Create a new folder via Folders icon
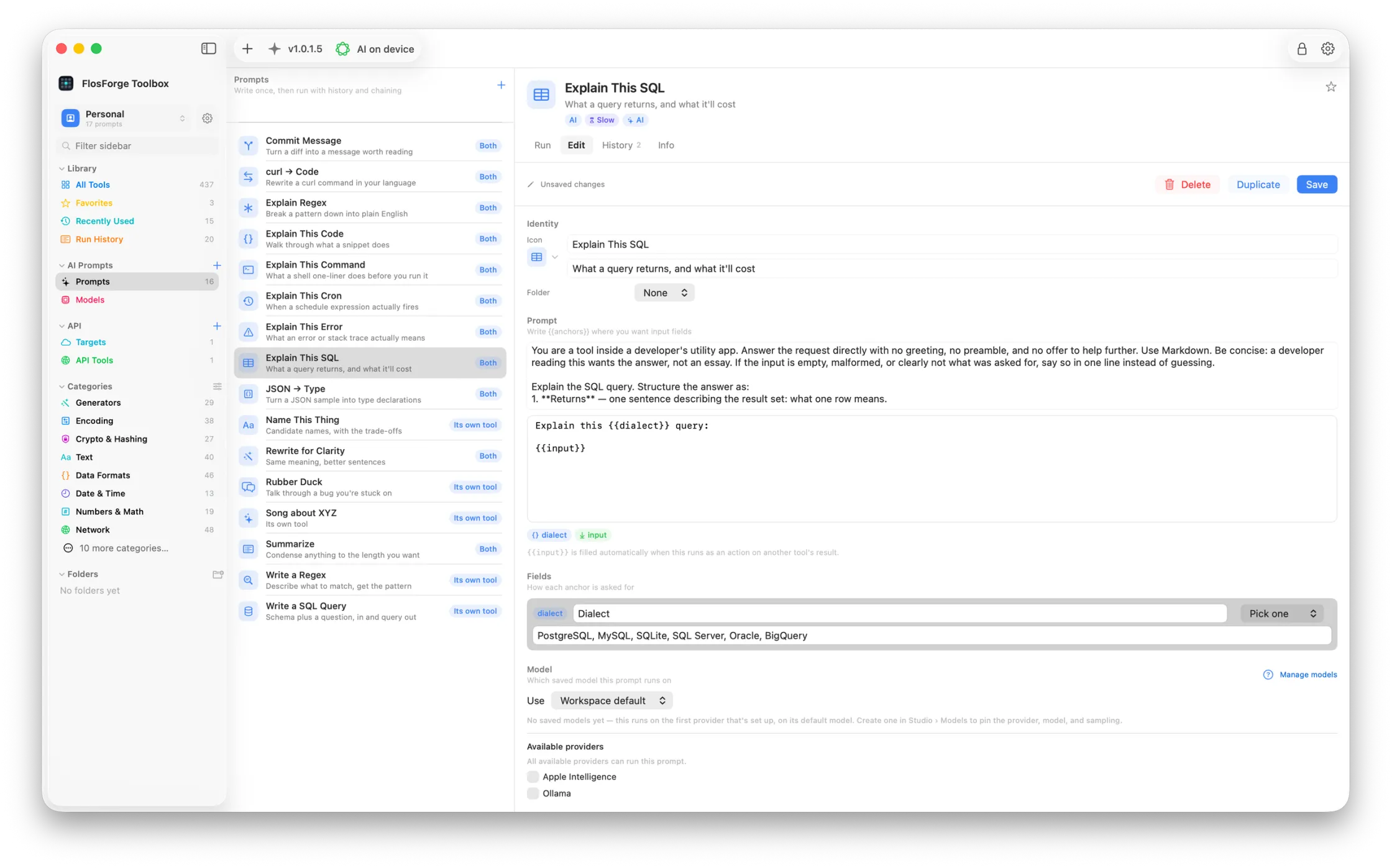 (217, 574)
